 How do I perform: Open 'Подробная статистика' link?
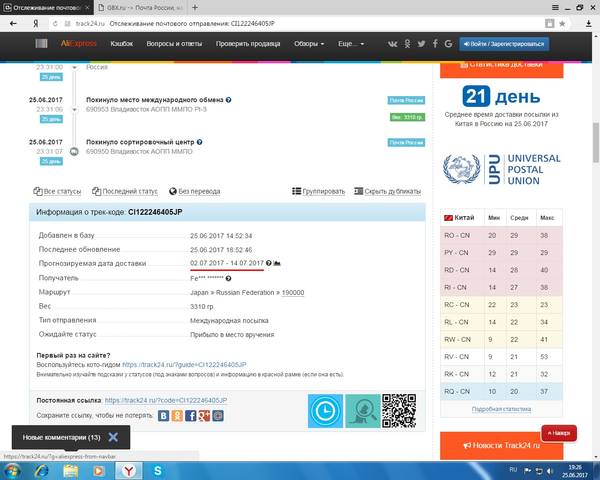pyautogui.click(x=501, y=409)
